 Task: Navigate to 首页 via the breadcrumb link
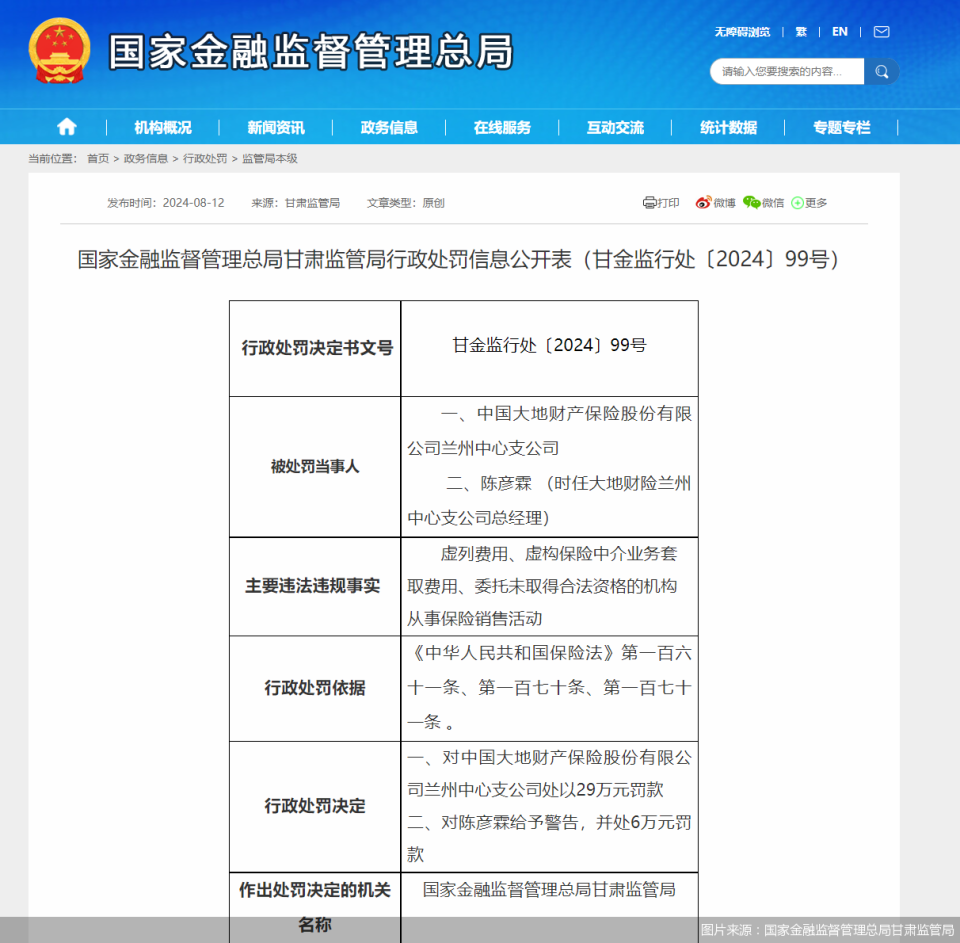click(99, 159)
